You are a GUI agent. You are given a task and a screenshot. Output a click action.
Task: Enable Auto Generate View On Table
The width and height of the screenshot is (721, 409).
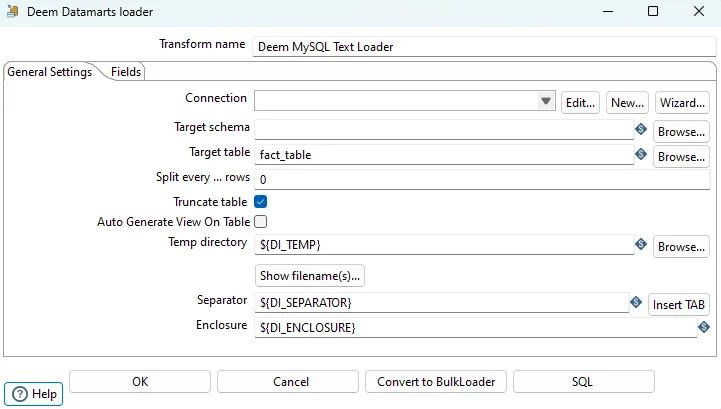coord(261,222)
